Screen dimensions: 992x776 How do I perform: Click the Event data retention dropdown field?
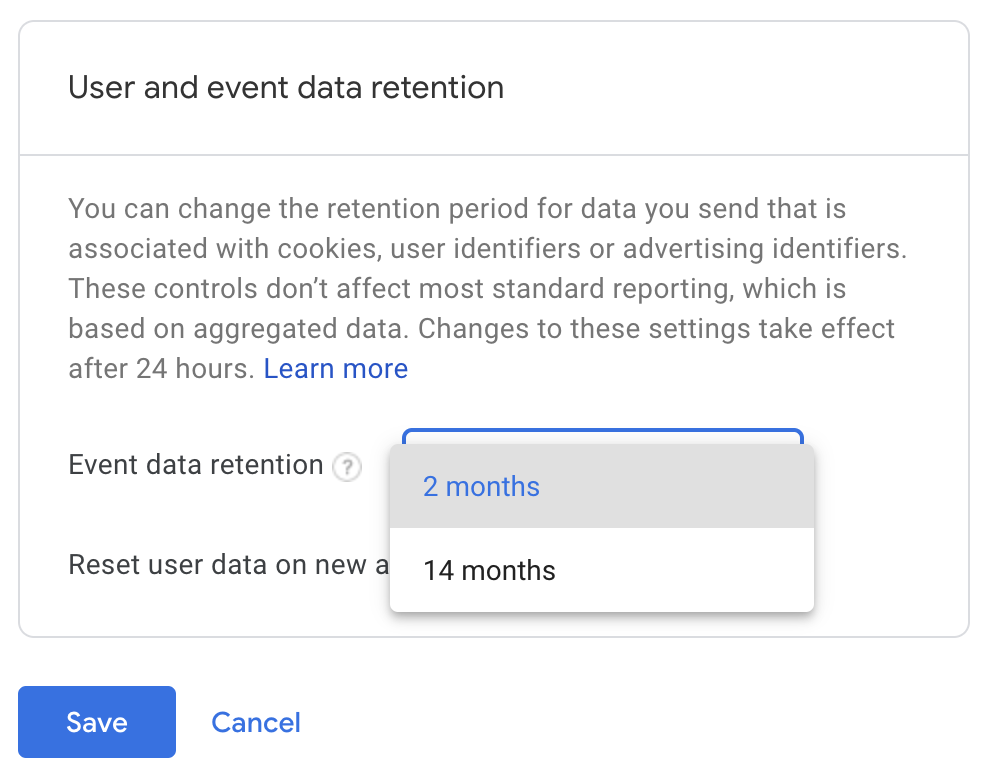[x=601, y=436]
